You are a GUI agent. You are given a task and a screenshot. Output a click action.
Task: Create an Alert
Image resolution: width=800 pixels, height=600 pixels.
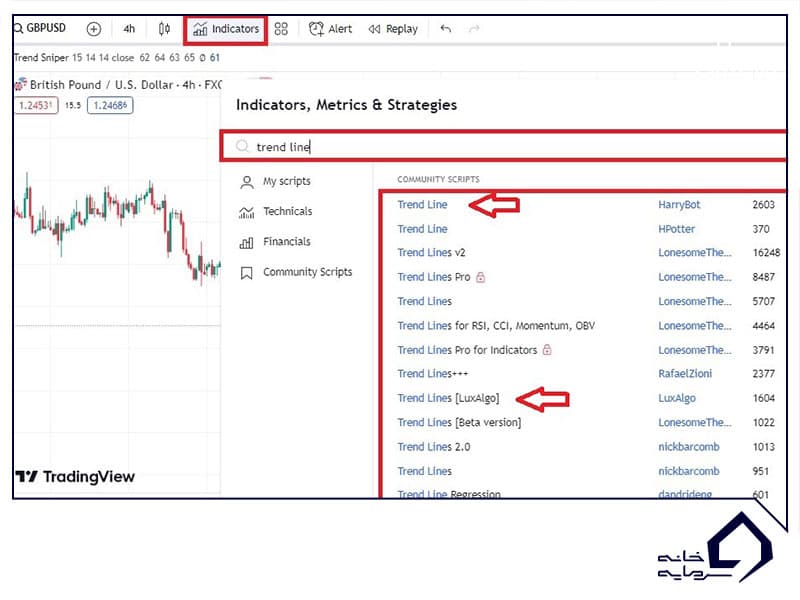330,29
